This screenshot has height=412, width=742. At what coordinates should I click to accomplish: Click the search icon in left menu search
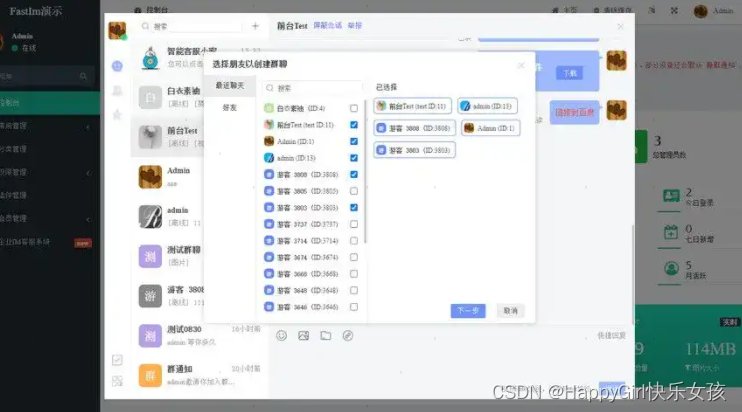click(83, 76)
